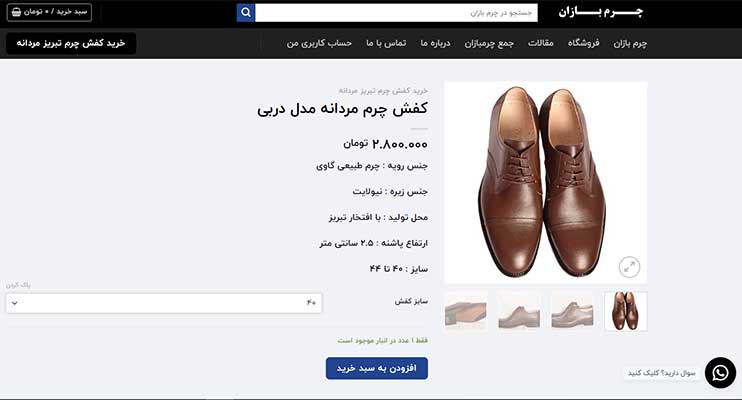This screenshot has width=742, height=400.
Task: Open the درباره ما menu item
Action: coord(435,43)
